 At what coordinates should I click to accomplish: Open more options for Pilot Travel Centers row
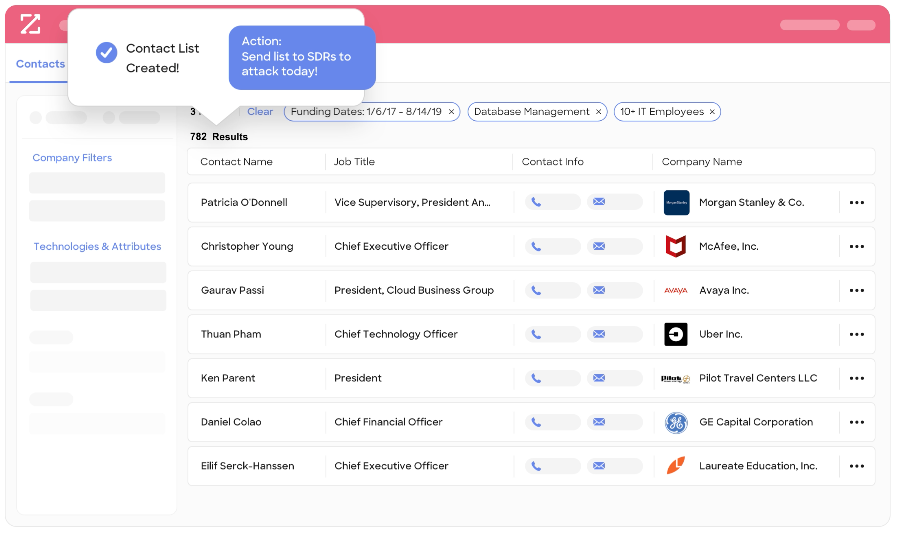pos(856,378)
